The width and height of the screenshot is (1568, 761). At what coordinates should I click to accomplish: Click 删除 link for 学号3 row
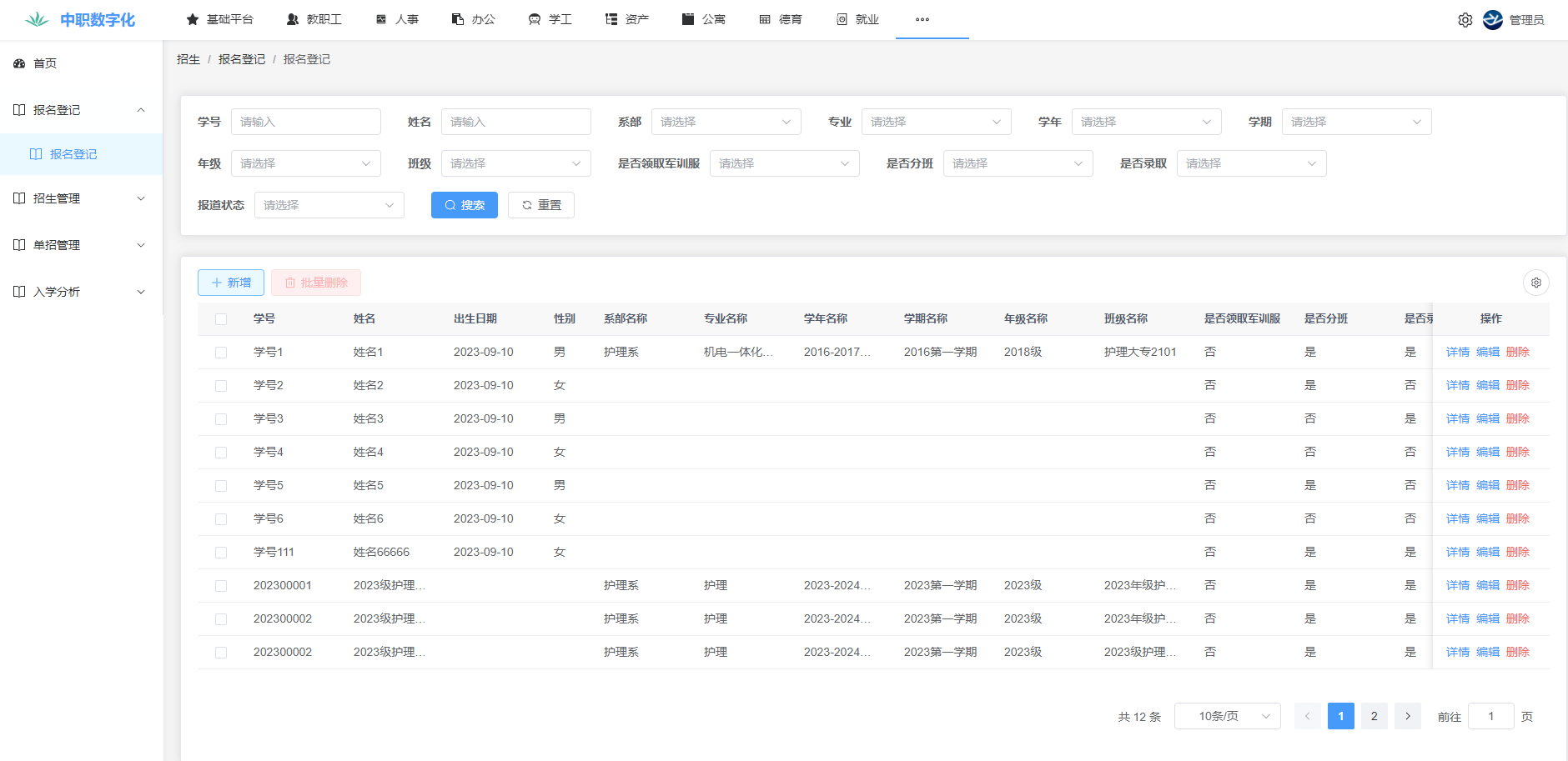coord(1517,418)
